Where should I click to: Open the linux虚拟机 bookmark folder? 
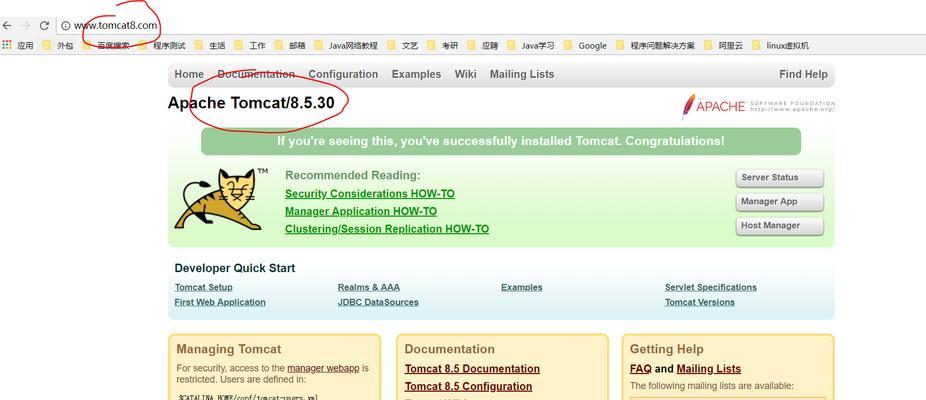(x=780, y=45)
